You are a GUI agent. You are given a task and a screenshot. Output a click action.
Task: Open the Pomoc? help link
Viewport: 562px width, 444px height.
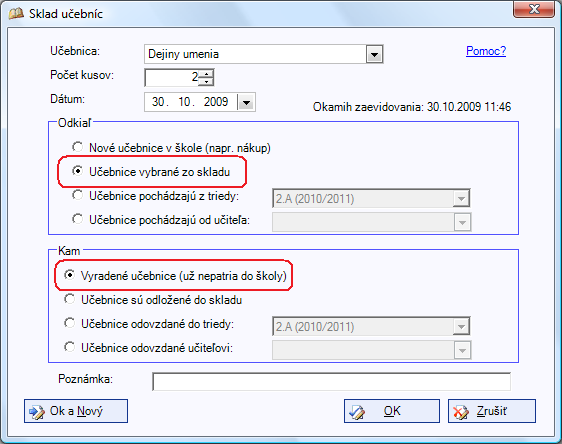[486, 51]
